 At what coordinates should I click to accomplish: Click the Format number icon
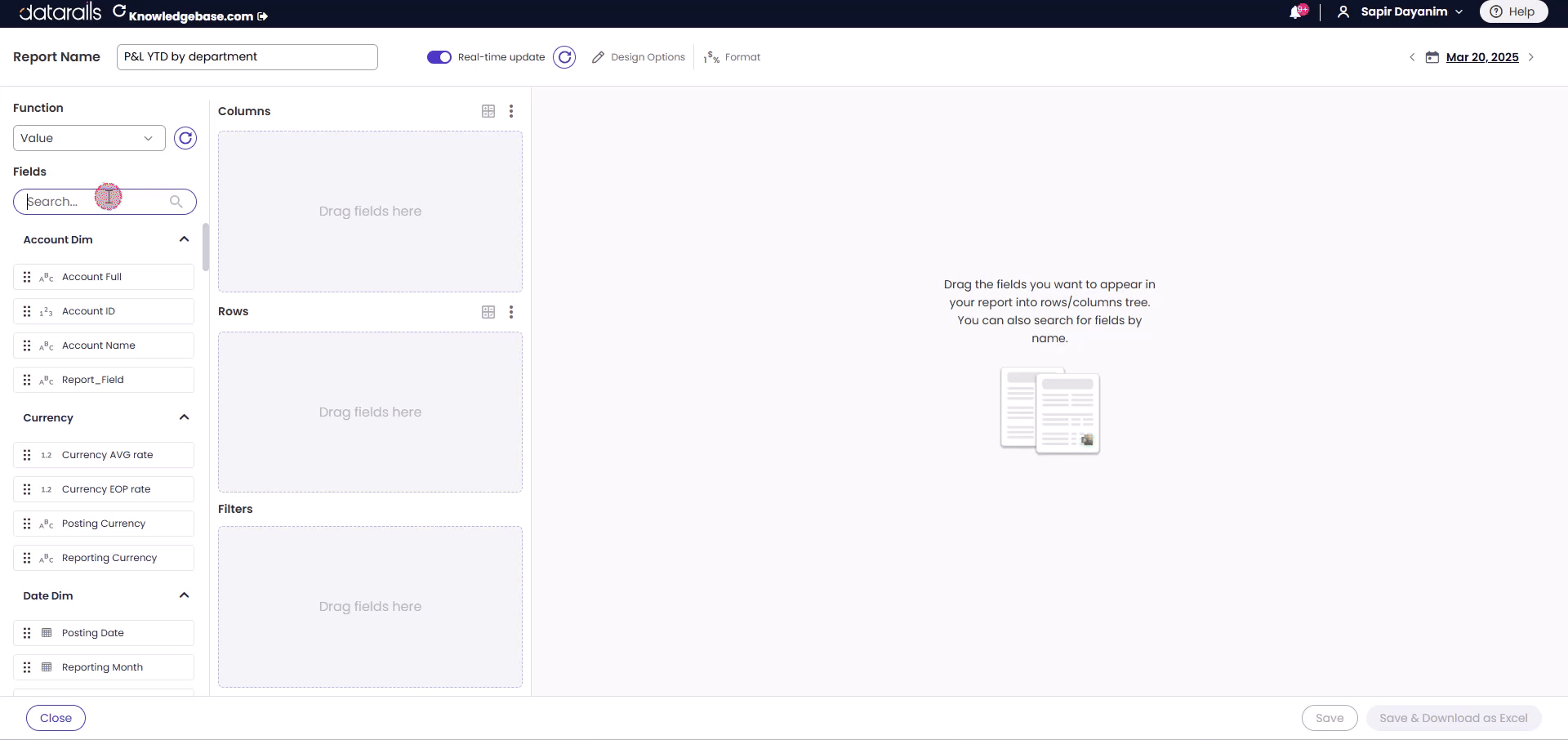coord(711,57)
